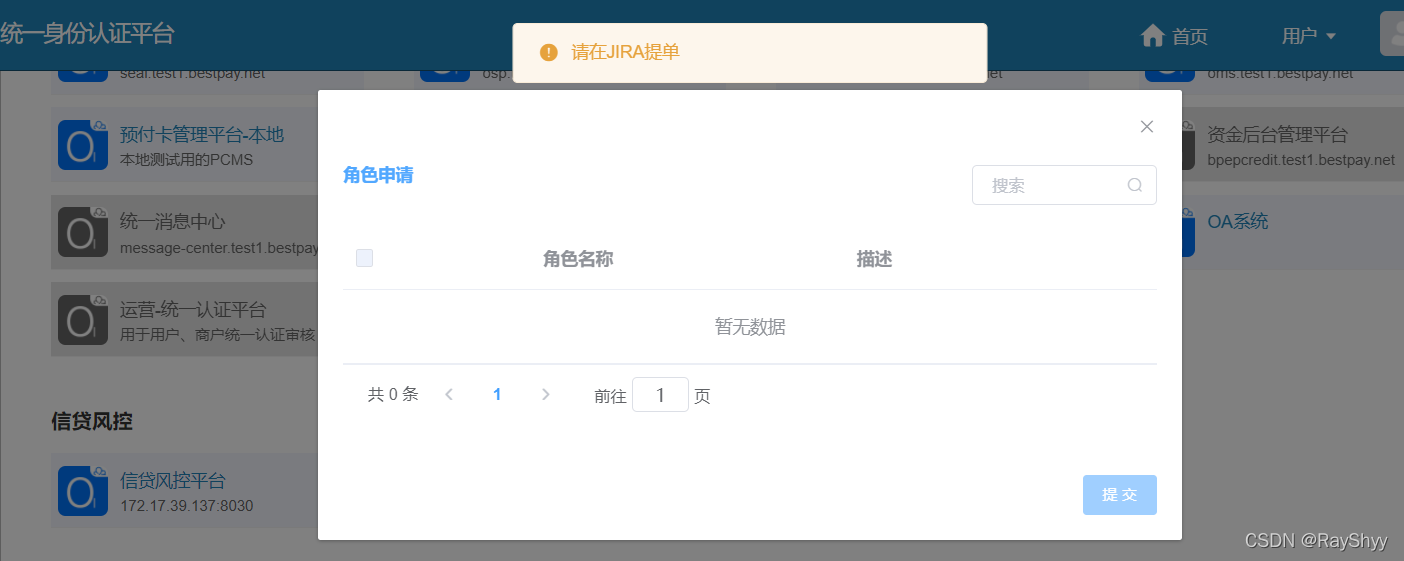Open 统一消息中心 link
Screen dimensions: 1404x561
[x=173, y=222]
